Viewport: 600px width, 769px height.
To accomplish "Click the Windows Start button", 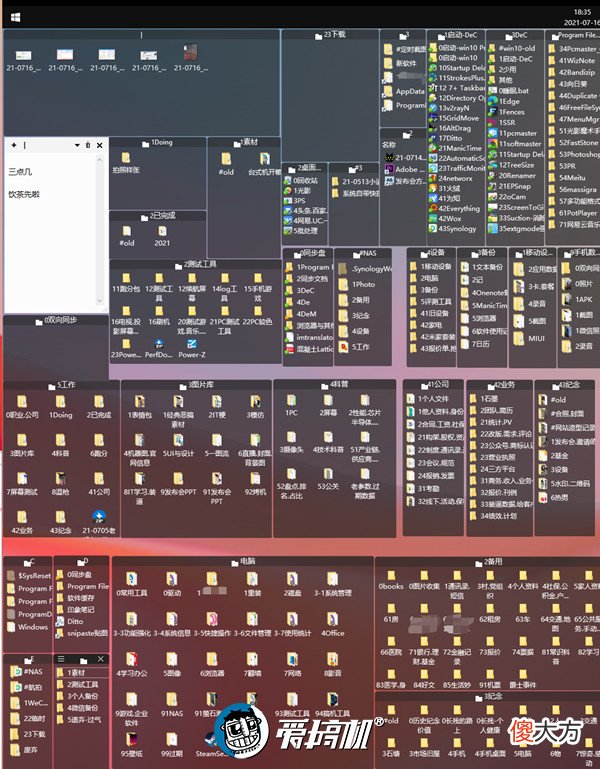I will coord(15,17).
